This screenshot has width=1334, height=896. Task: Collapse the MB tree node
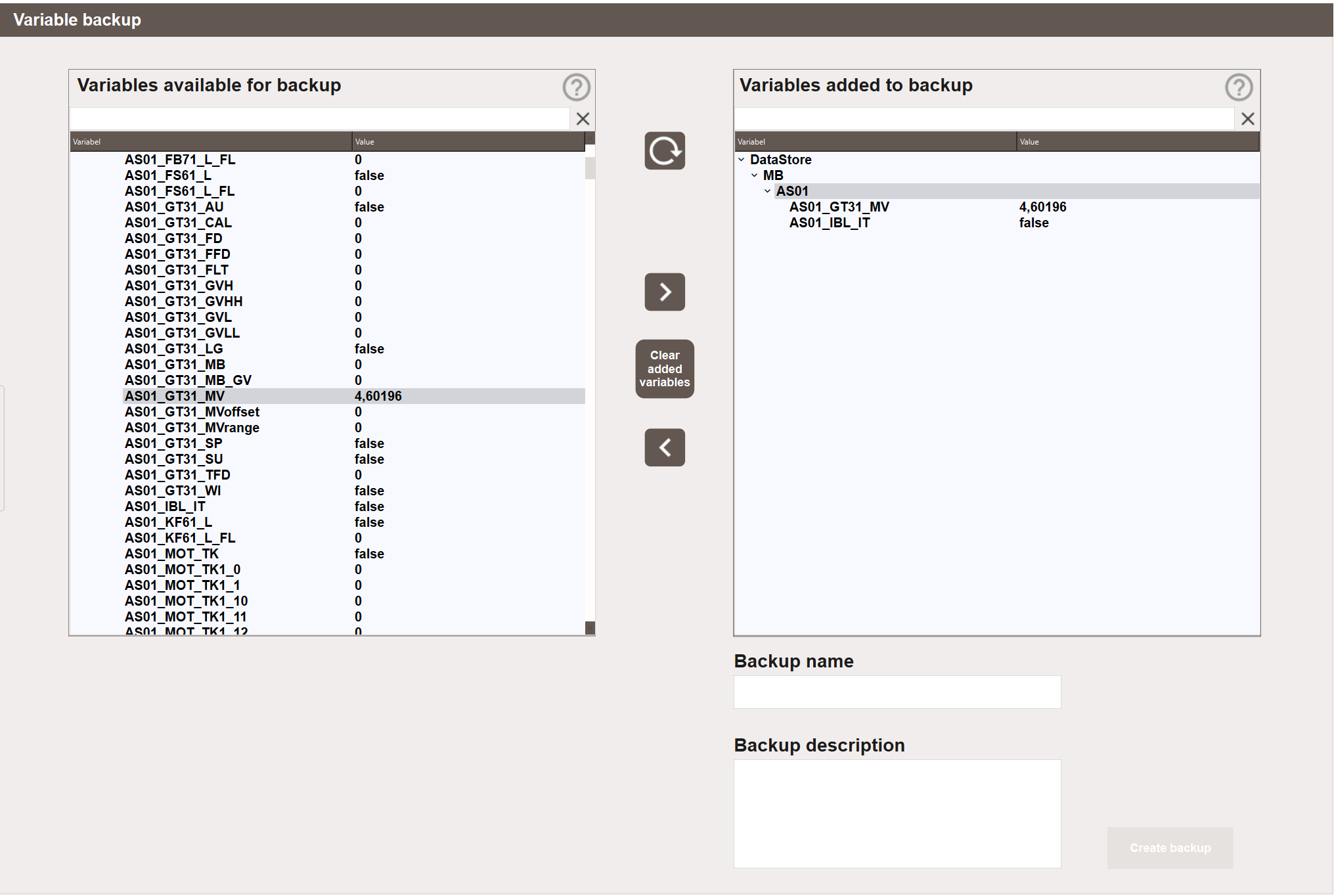(754, 175)
